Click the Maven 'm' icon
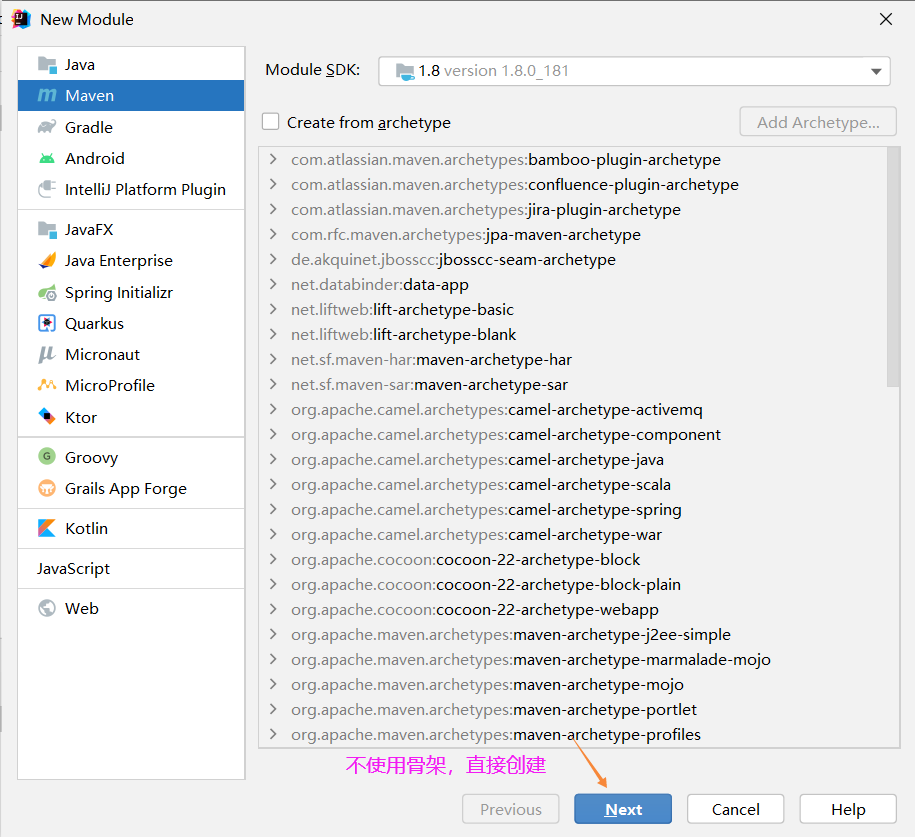915x837 pixels. click(47, 95)
